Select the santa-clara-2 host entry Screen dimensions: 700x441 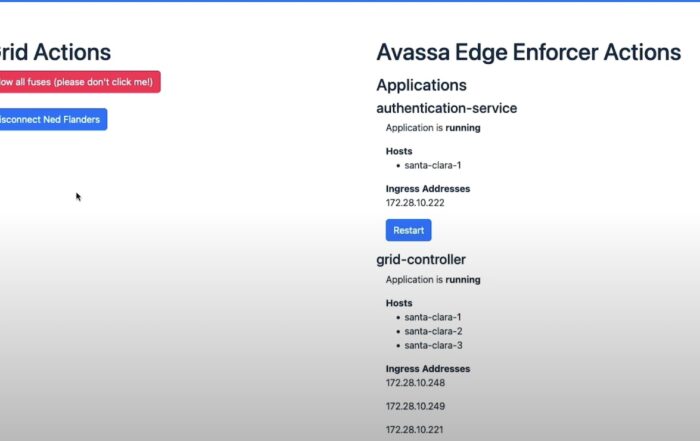click(x=433, y=331)
